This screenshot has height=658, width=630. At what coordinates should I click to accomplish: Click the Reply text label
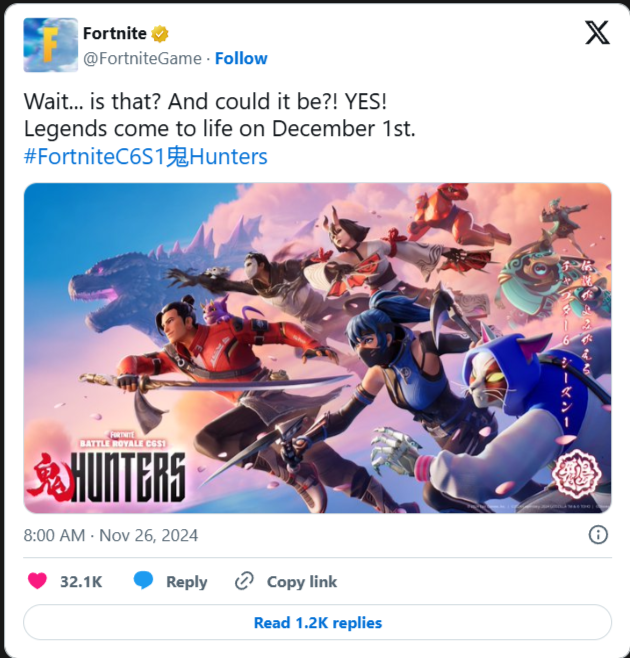coord(187,582)
